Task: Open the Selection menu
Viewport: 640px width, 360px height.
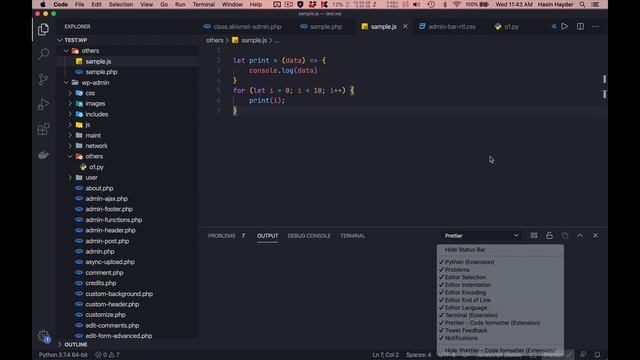Action: (x=120, y=4)
